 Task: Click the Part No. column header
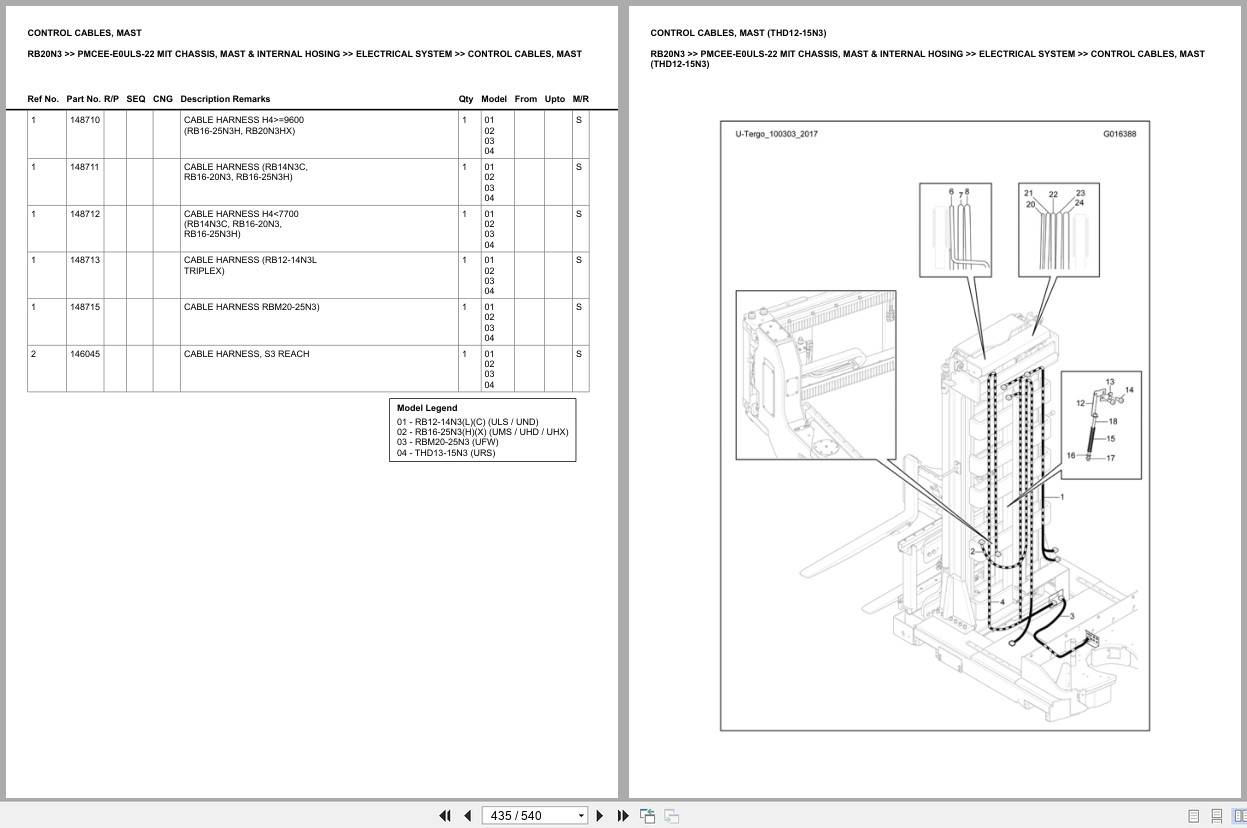tap(83, 99)
